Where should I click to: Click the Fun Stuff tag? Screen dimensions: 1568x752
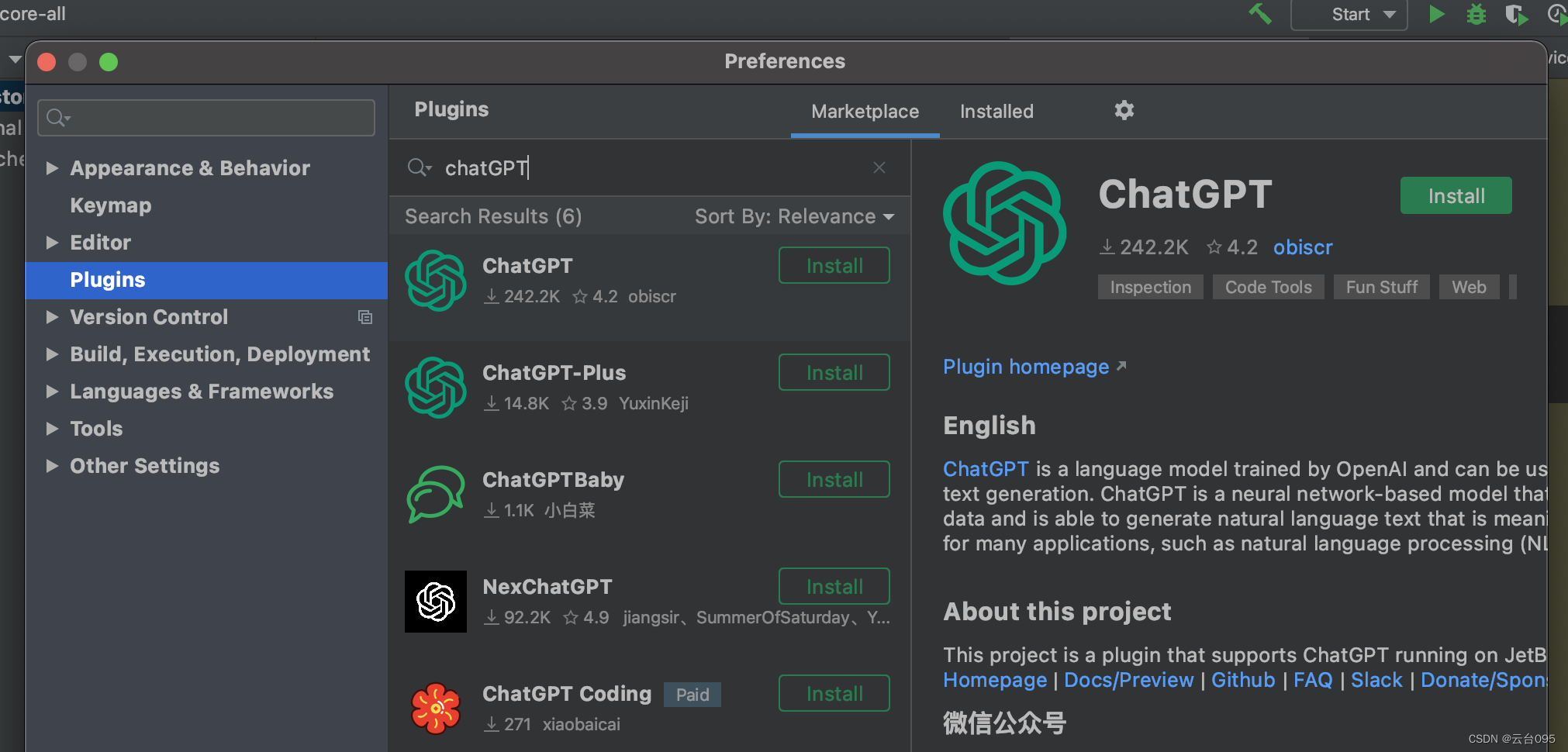1381,287
